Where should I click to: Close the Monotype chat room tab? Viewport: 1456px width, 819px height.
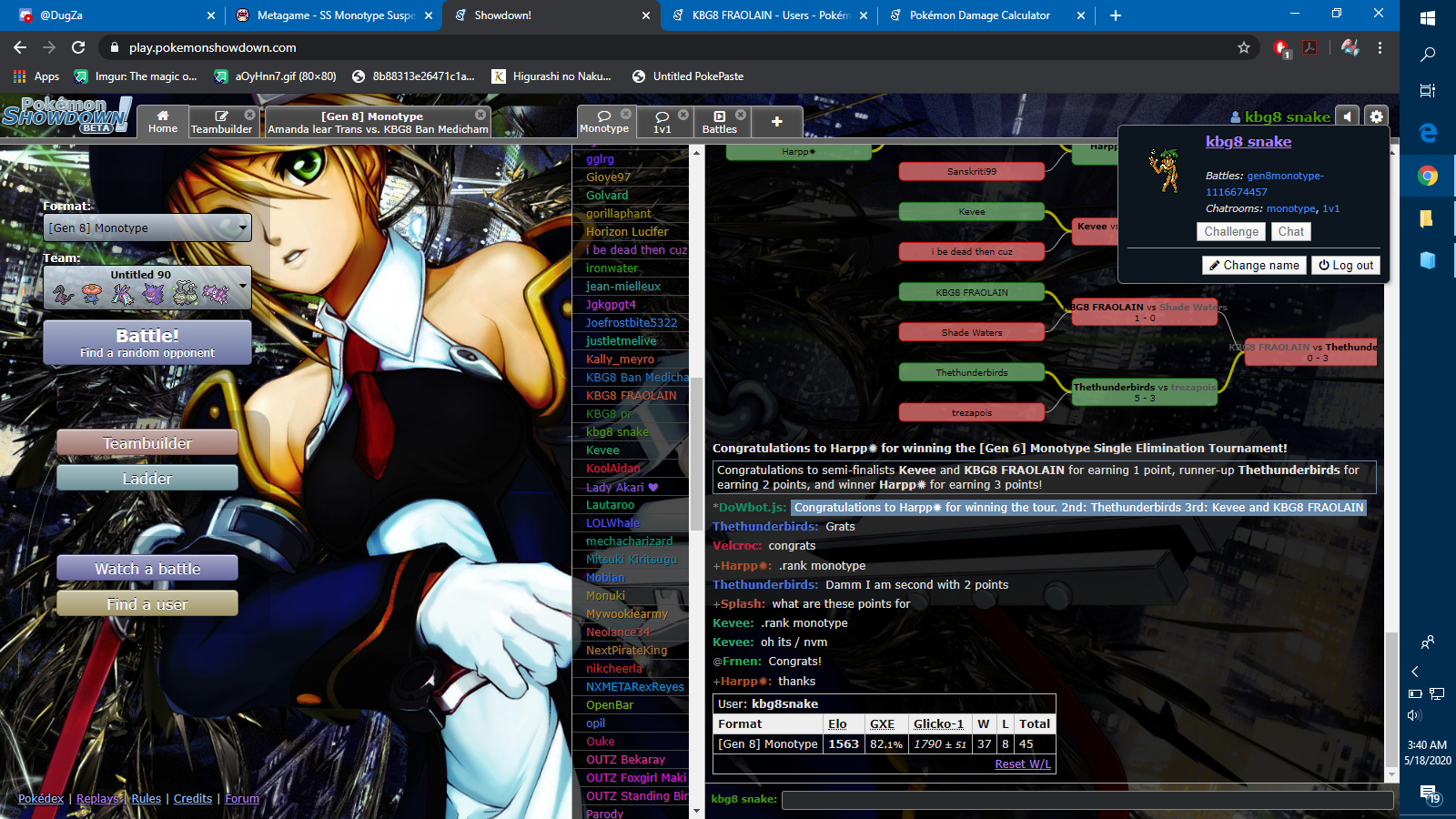pyautogui.click(x=626, y=114)
